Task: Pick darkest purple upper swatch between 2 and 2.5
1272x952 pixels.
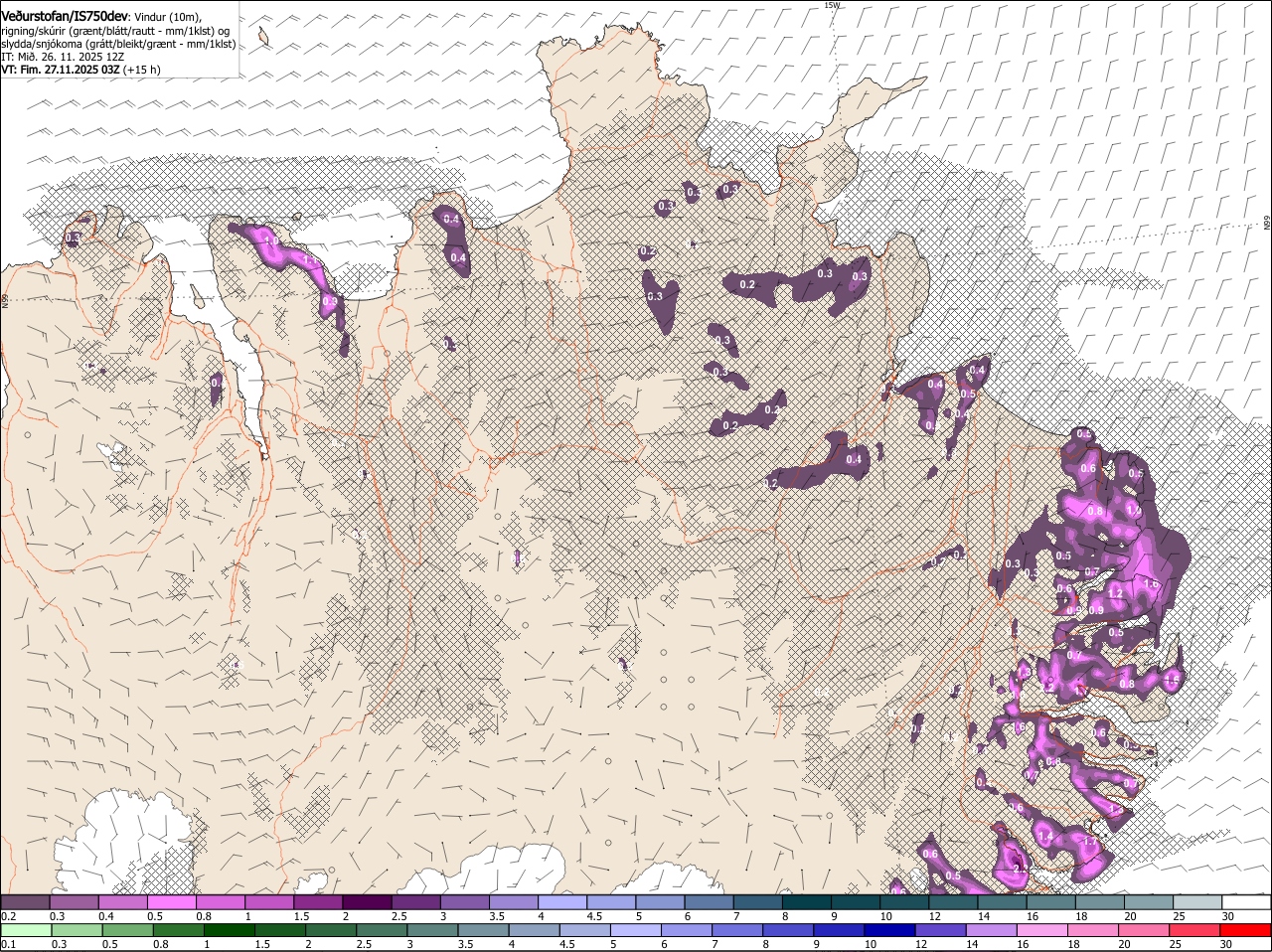Action: click(367, 901)
